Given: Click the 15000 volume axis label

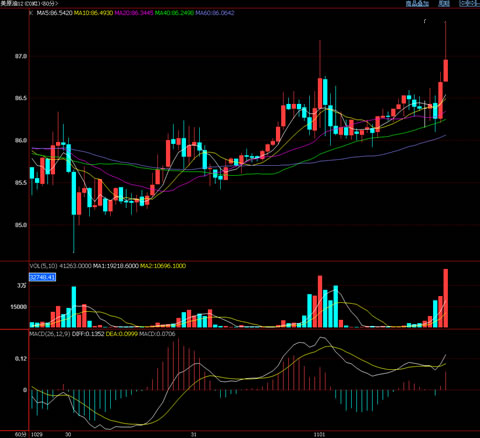Looking at the screenshot, I should coord(19,307).
